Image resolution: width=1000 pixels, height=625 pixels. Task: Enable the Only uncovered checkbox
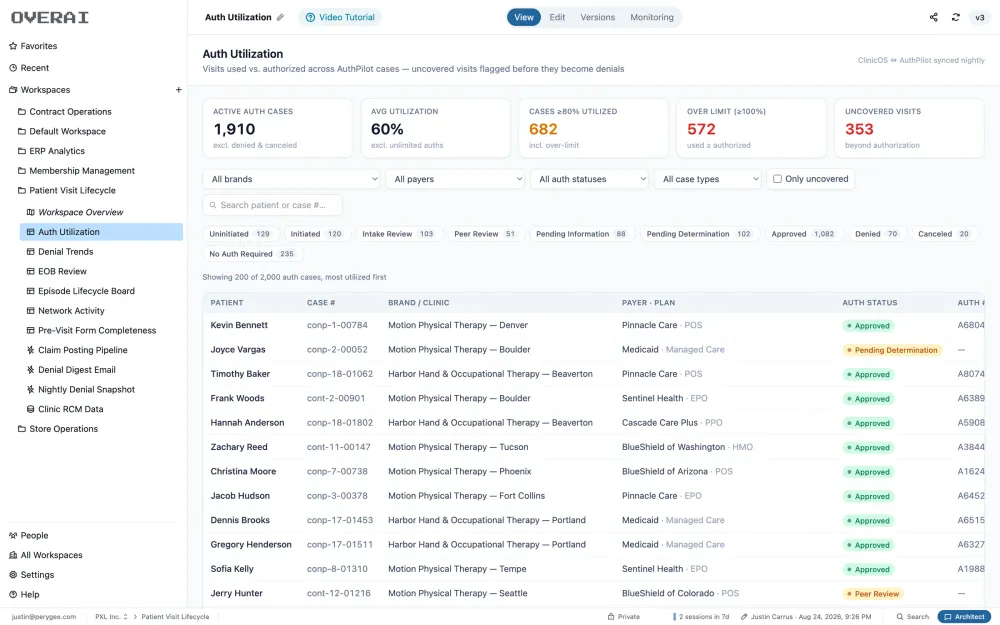click(x=777, y=179)
